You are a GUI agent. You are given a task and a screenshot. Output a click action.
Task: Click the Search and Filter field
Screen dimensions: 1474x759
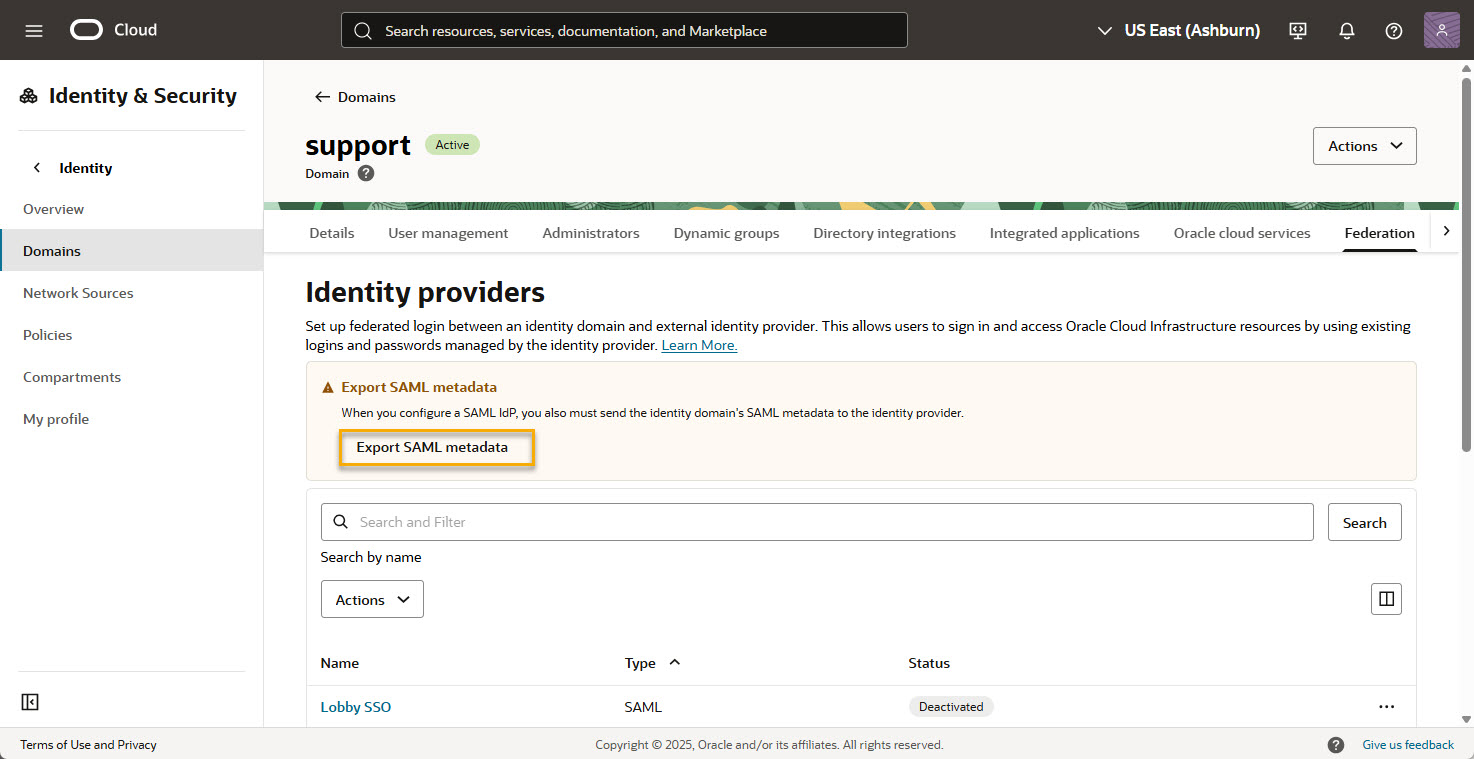pos(817,522)
